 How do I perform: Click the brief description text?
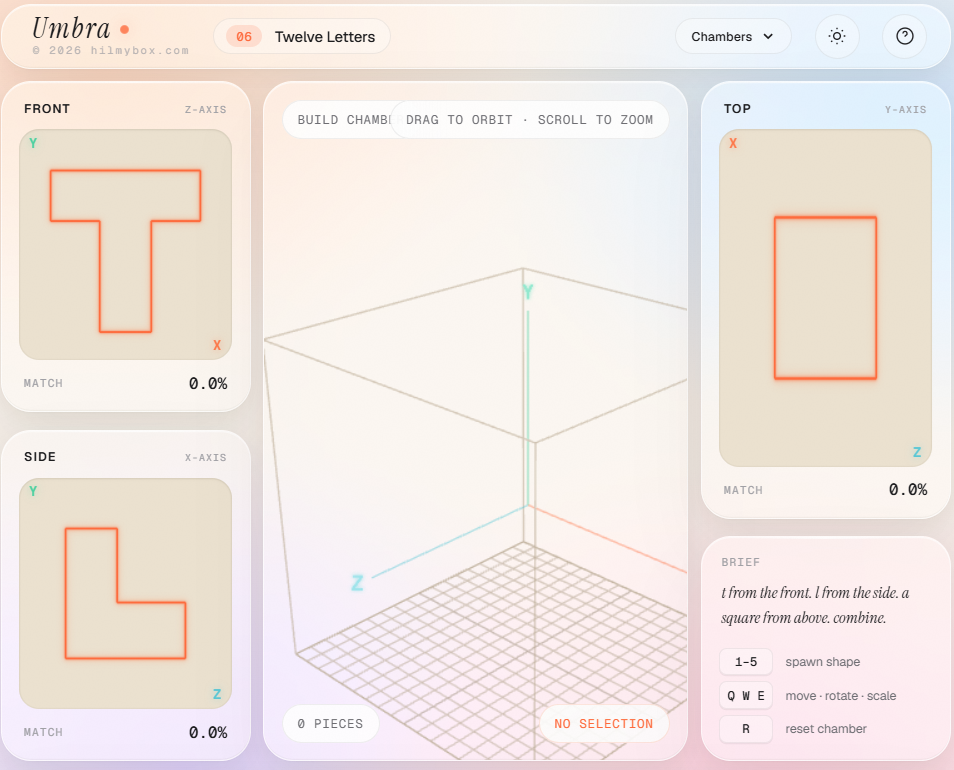(x=815, y=605)
